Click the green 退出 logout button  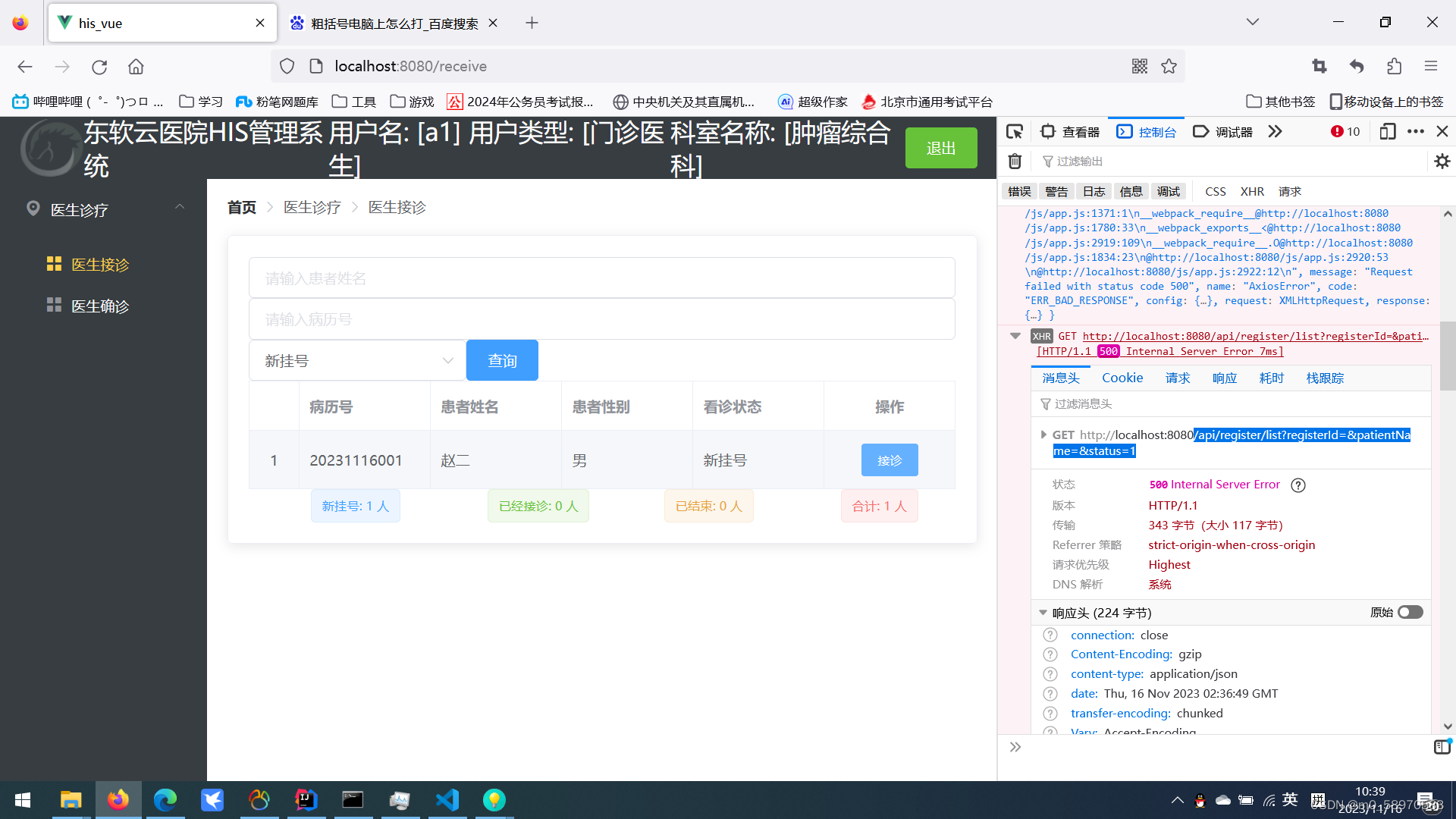click(941, 148)
